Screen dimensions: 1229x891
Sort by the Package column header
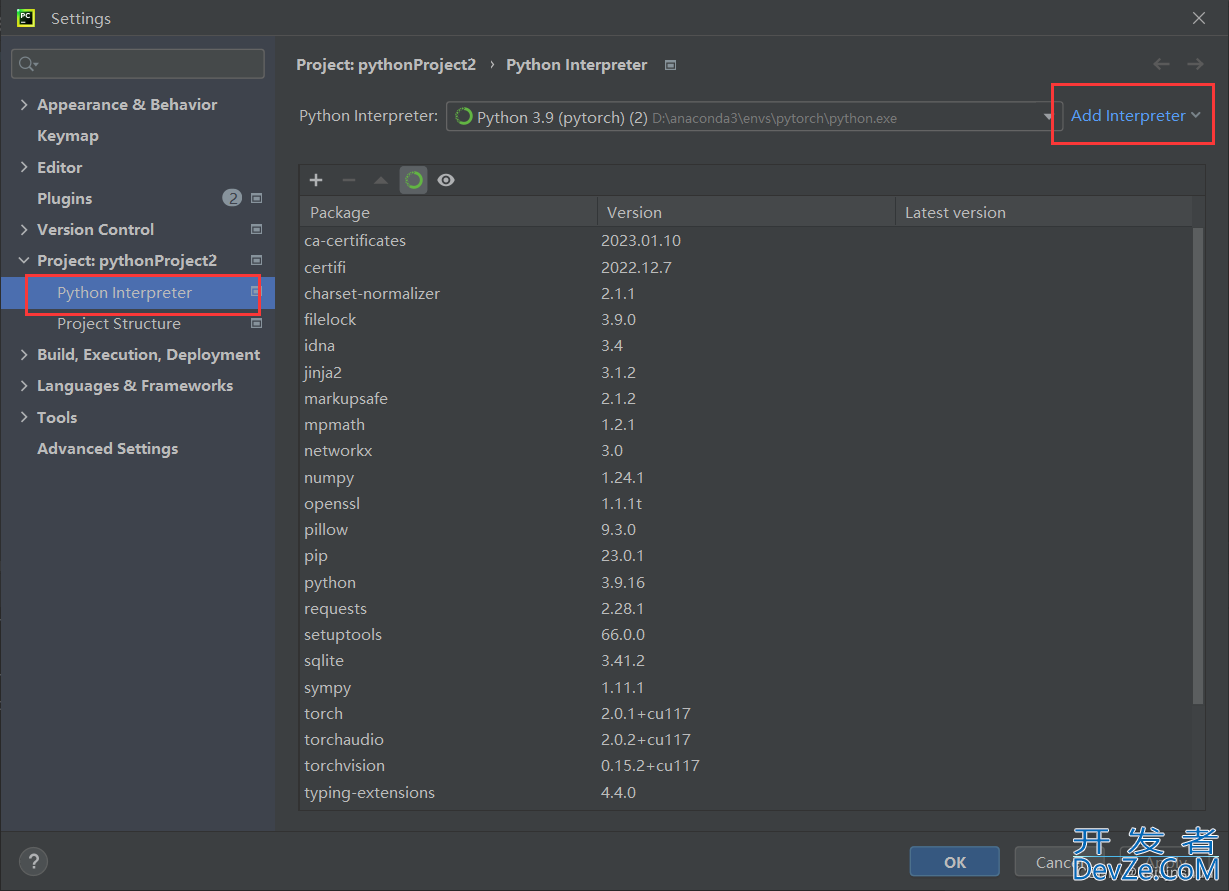click(x=448, y=212)
